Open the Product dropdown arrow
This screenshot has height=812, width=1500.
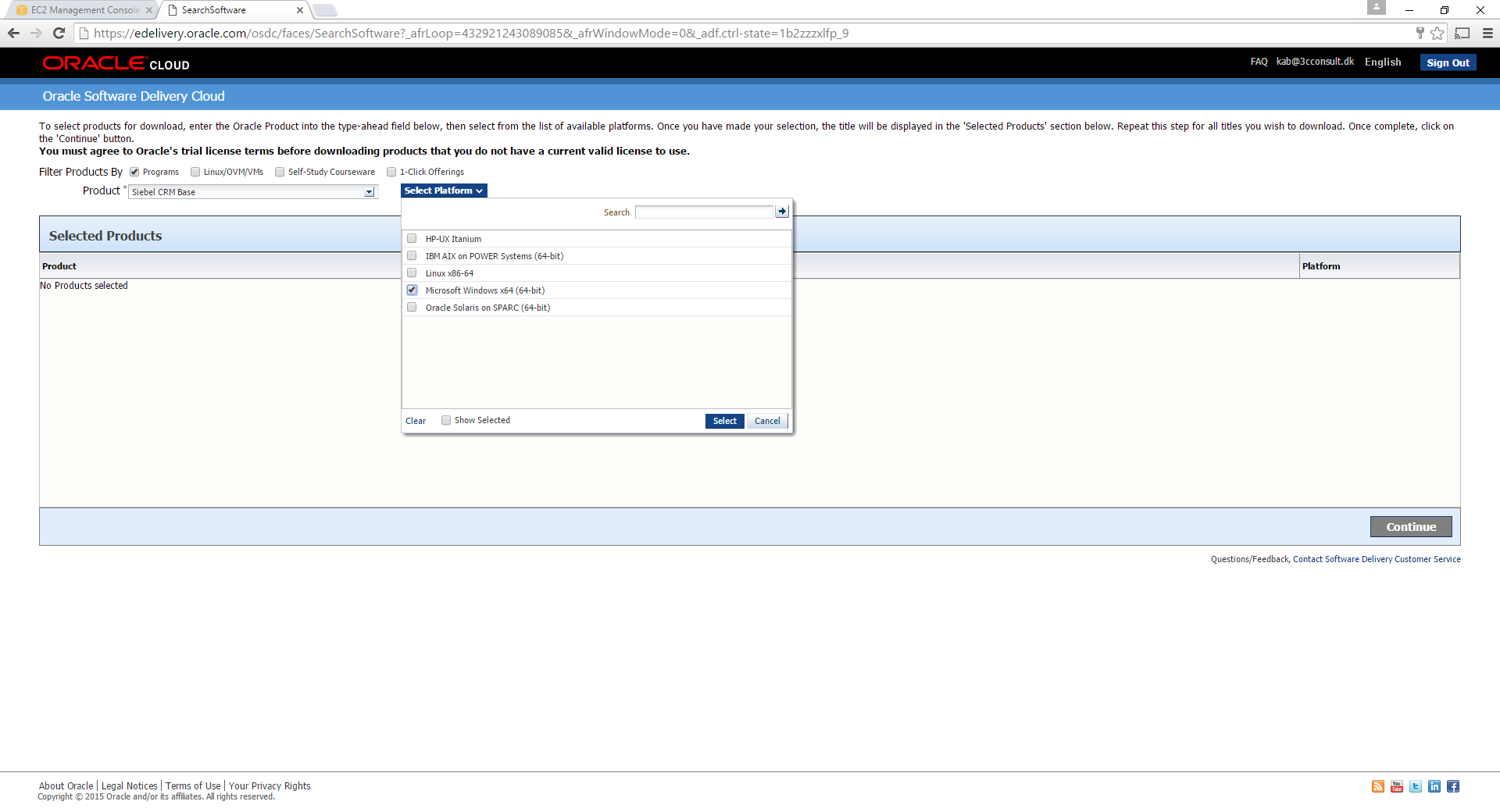369,192
